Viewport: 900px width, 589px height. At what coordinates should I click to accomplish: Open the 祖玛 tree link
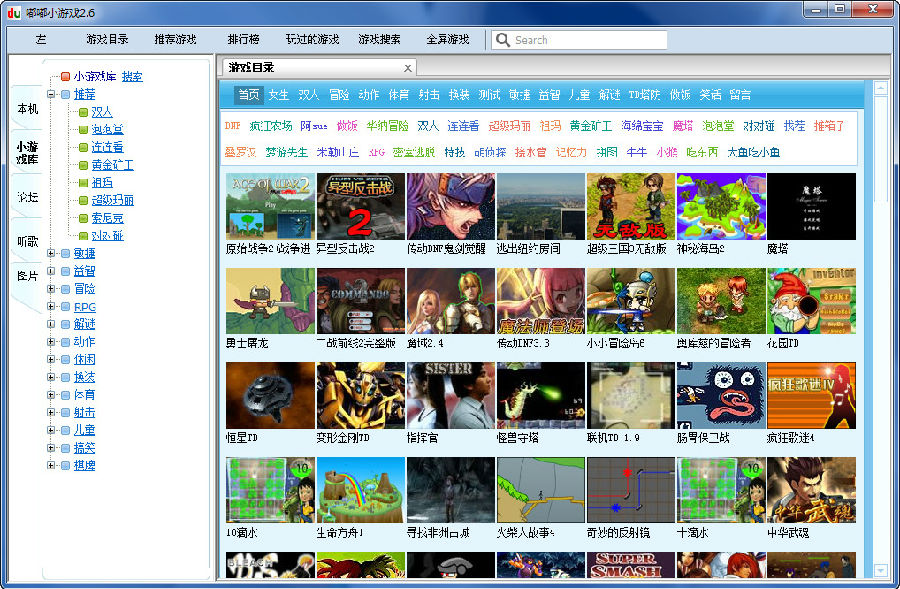[102, 183]
